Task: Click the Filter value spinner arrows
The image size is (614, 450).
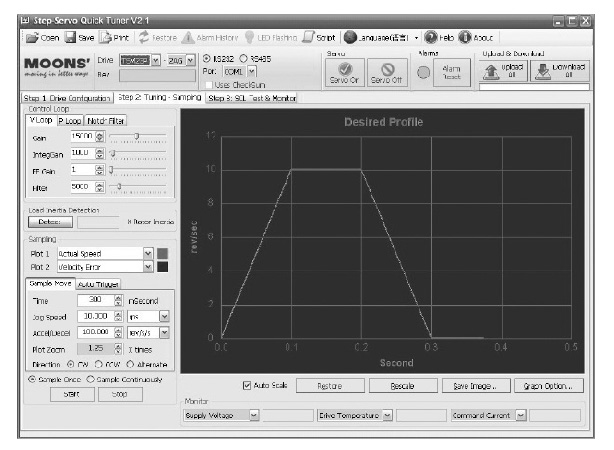Action: point(100,187)
